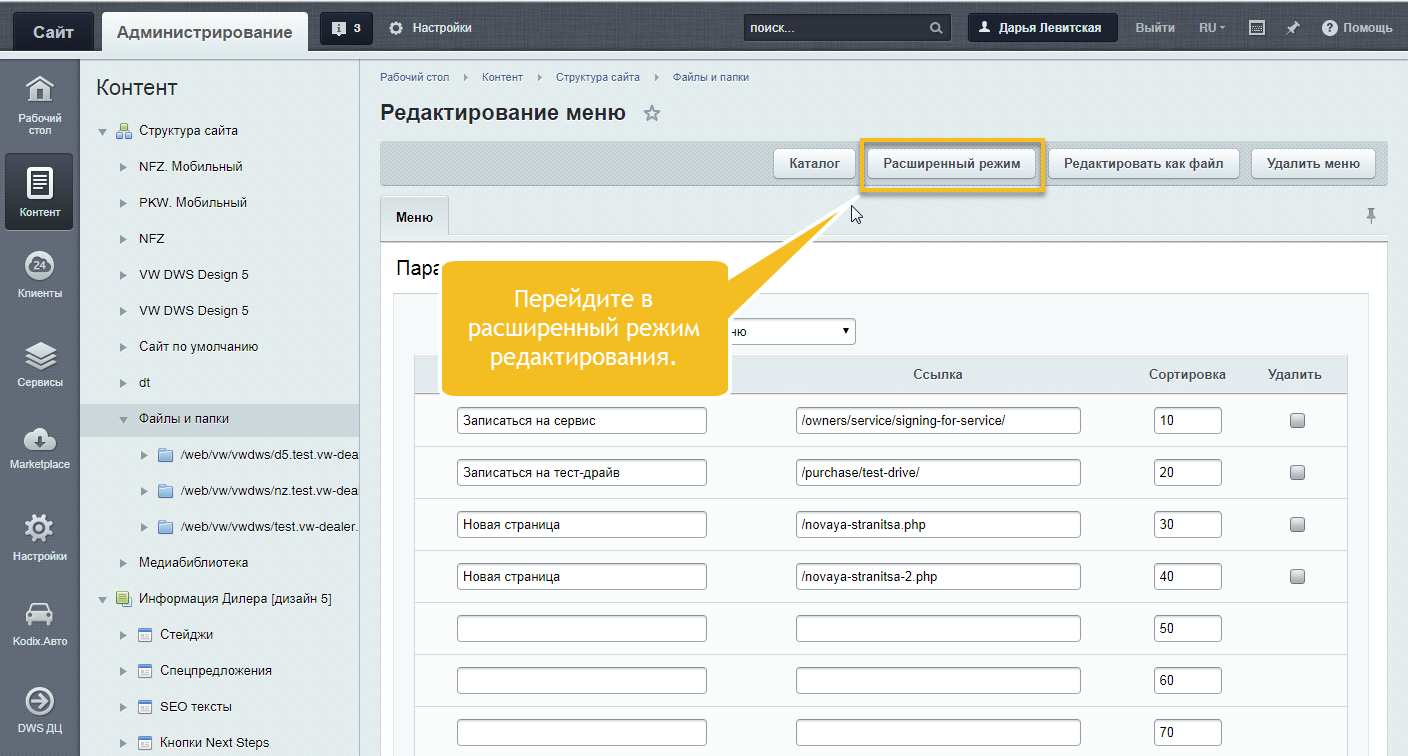Switch to the Администрирование tab
1408x756 pixels.
click(x=205, y=32)
